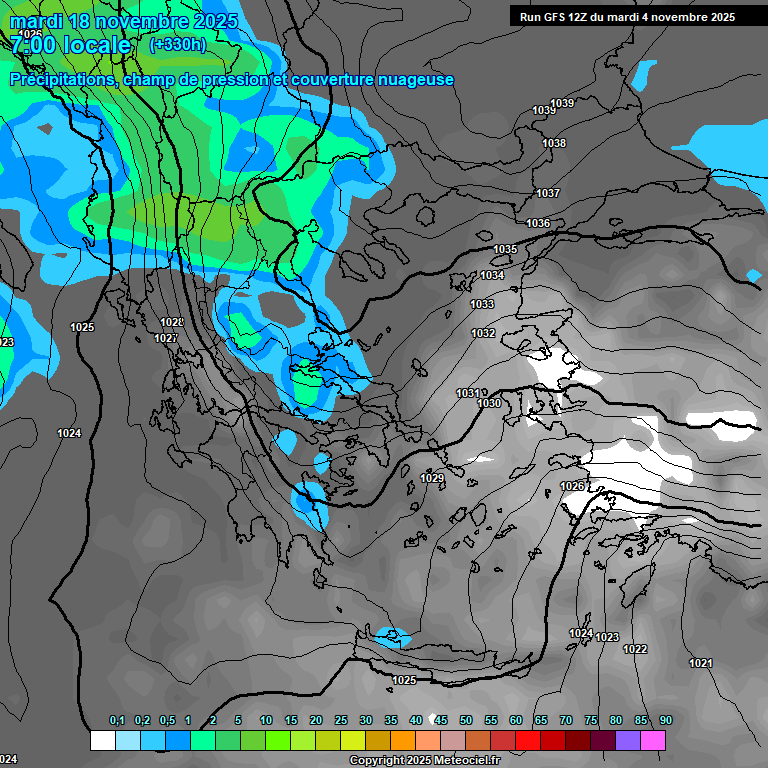The height and width of the screenshot is (768, 768).
Task: Click the 1037 isobar pressure label
Action: 548,193
